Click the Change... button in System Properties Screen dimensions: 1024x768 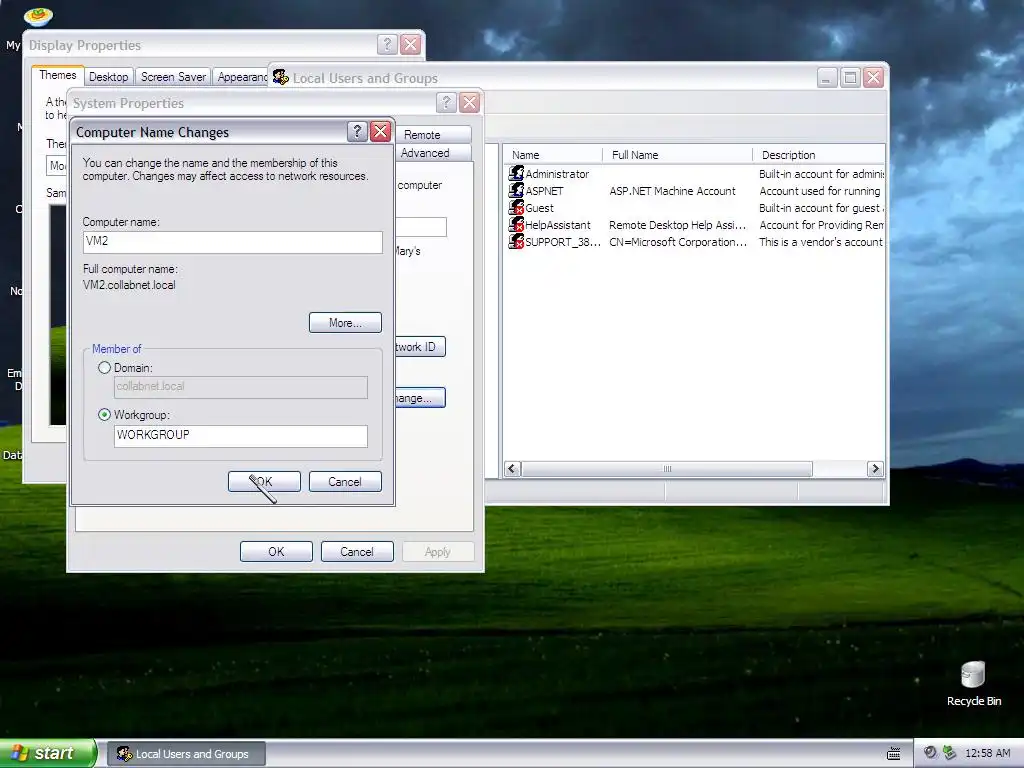pos(420,398)
